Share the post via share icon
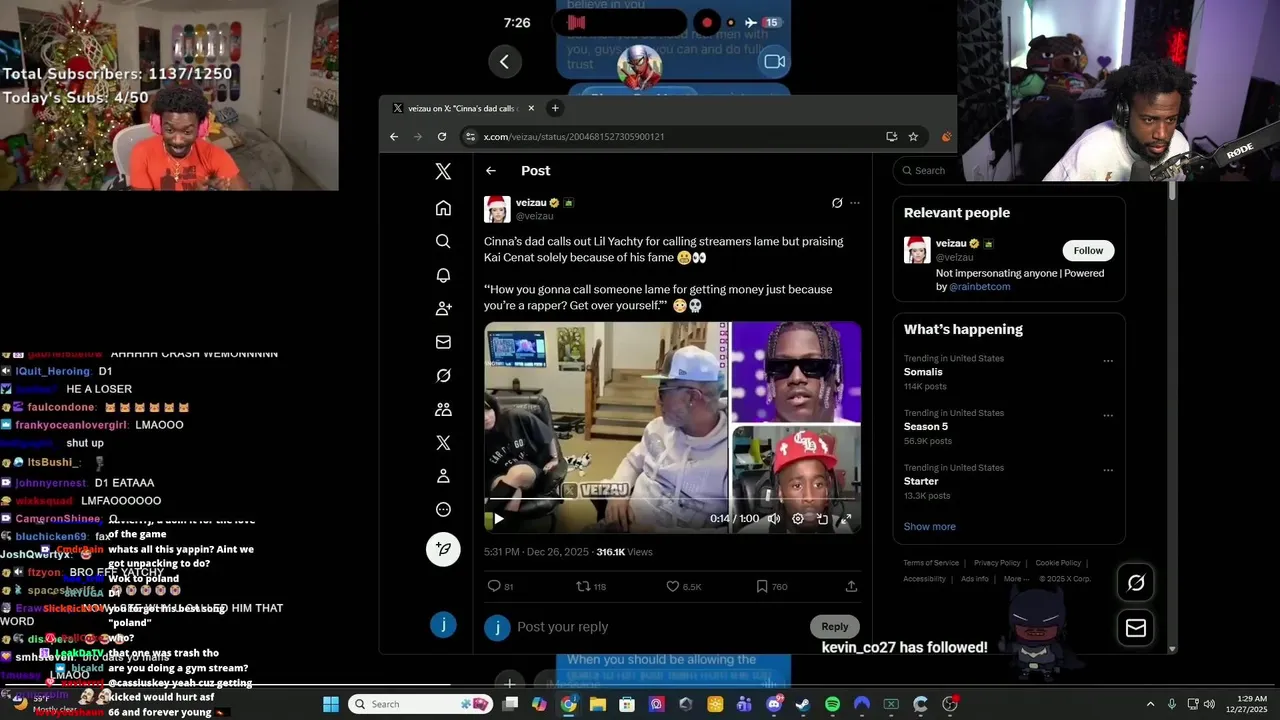The height and width of the screenshot is (720, 1280). [x=851, y=586]
